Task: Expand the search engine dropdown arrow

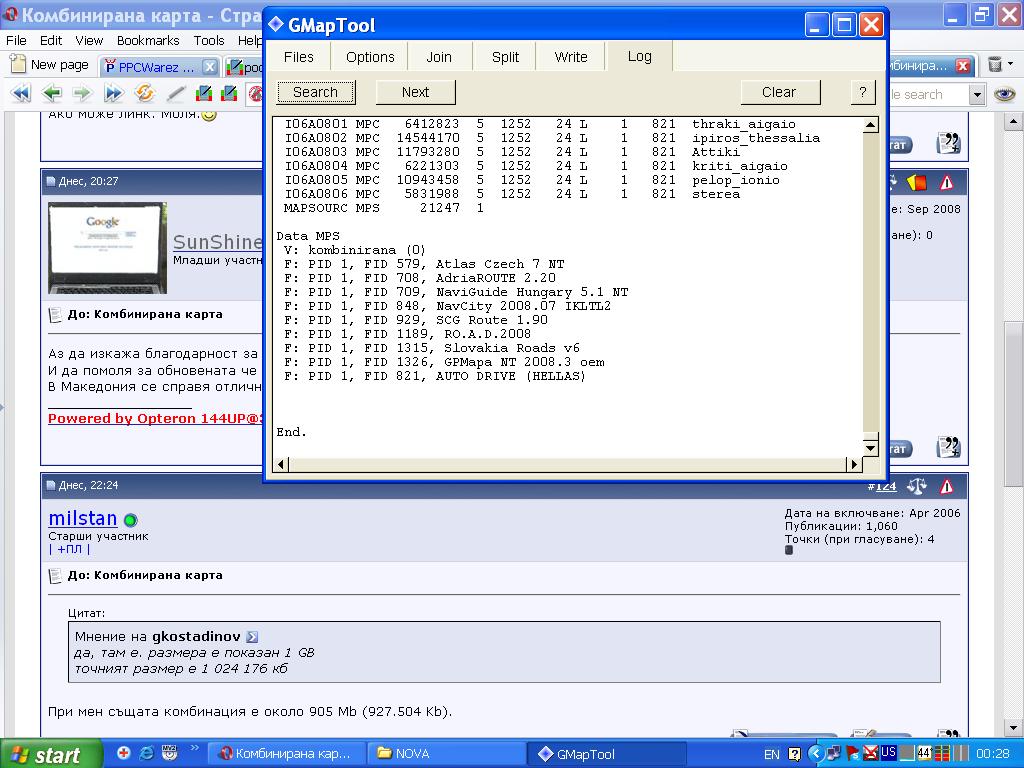Action: coord(976,94)
